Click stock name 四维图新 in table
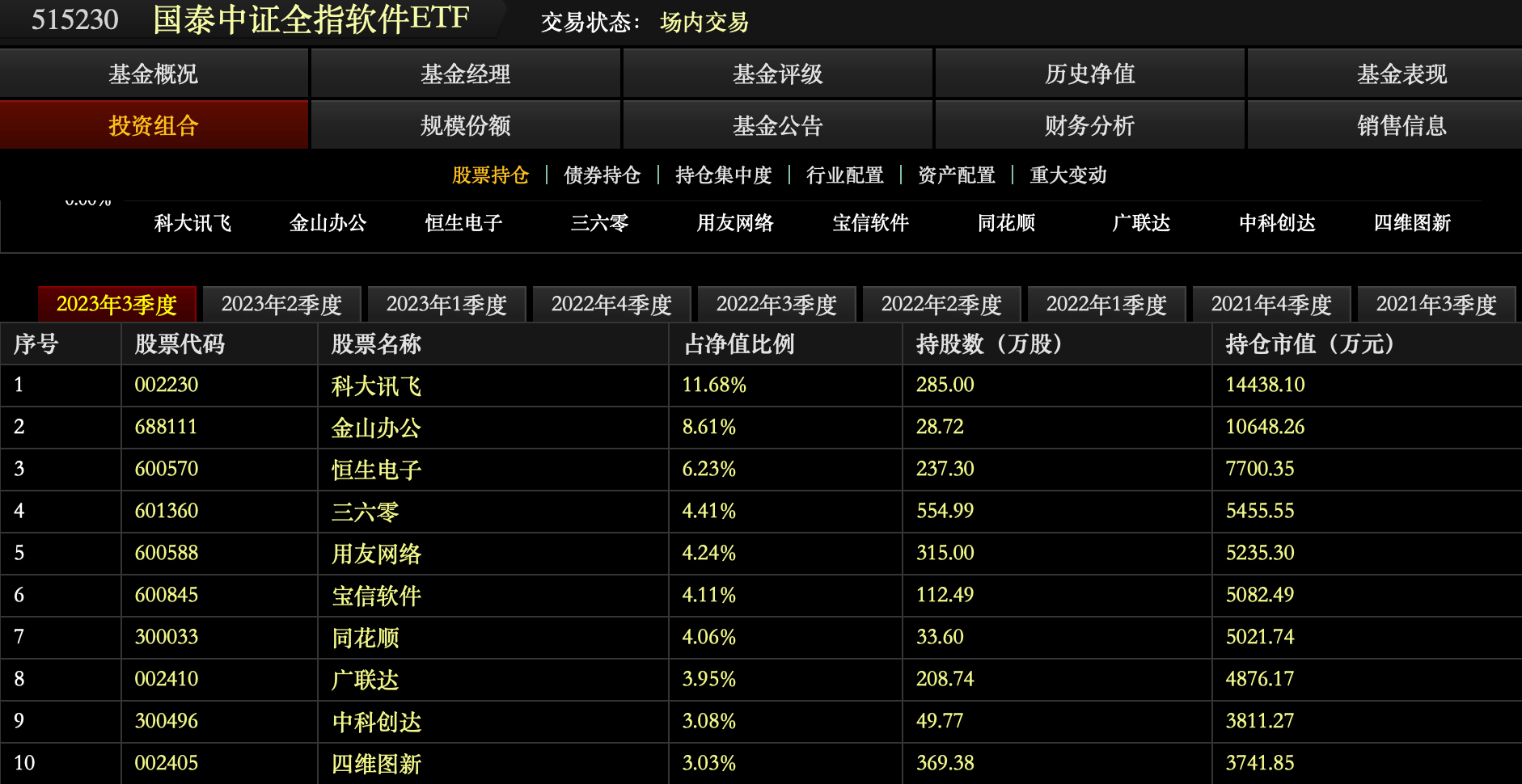 coord(376,765)
